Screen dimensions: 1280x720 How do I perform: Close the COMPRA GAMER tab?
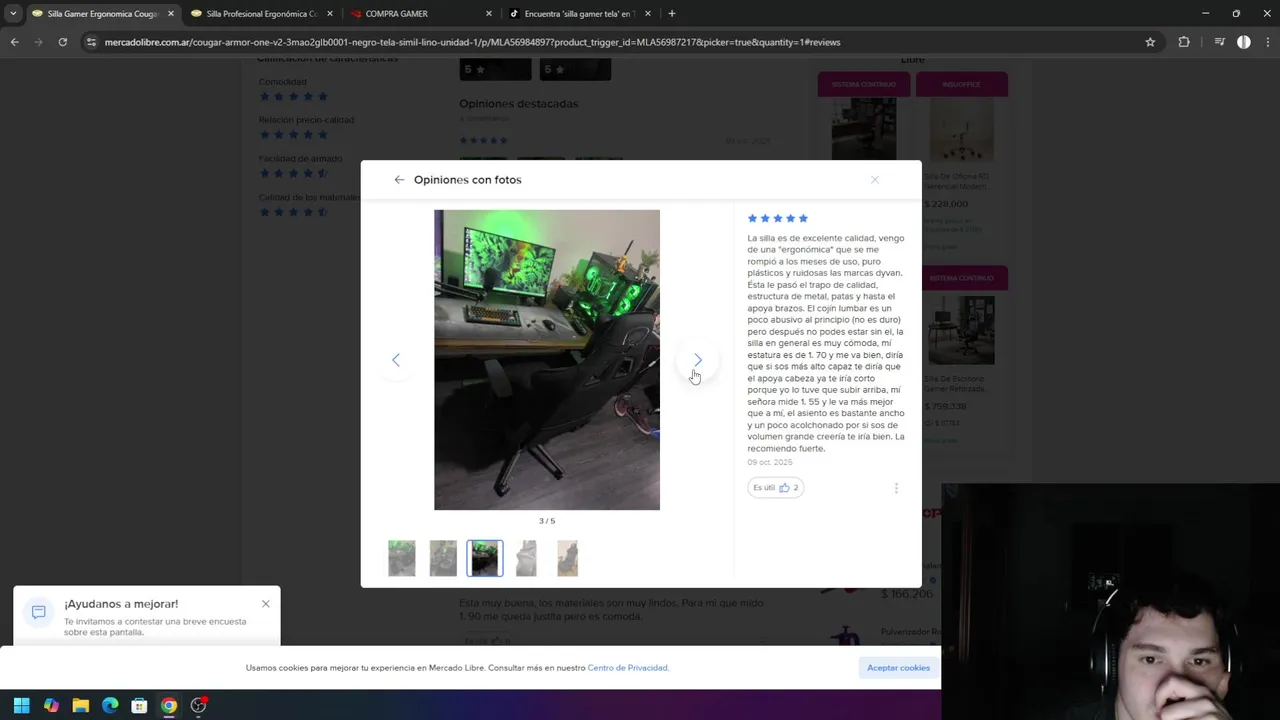pyautogui.click(x=489, y=14)
